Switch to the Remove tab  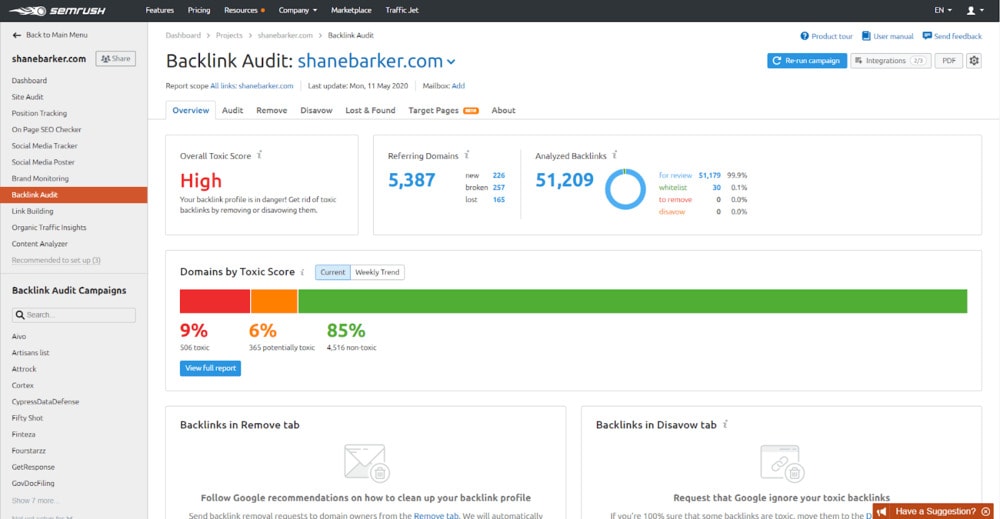[x=272, y=110]
